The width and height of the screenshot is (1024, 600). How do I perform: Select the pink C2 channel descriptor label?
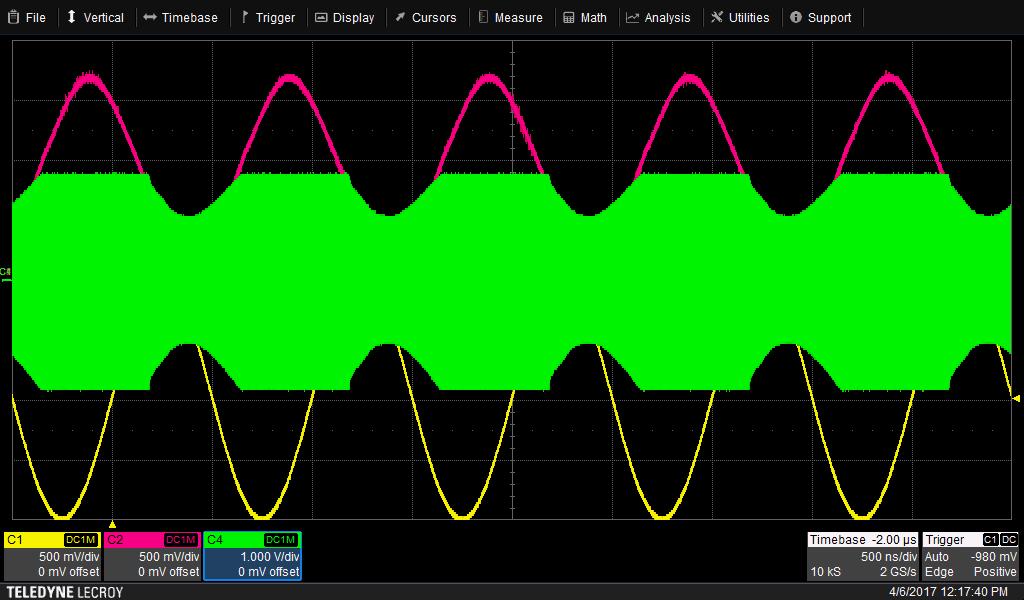115,540
